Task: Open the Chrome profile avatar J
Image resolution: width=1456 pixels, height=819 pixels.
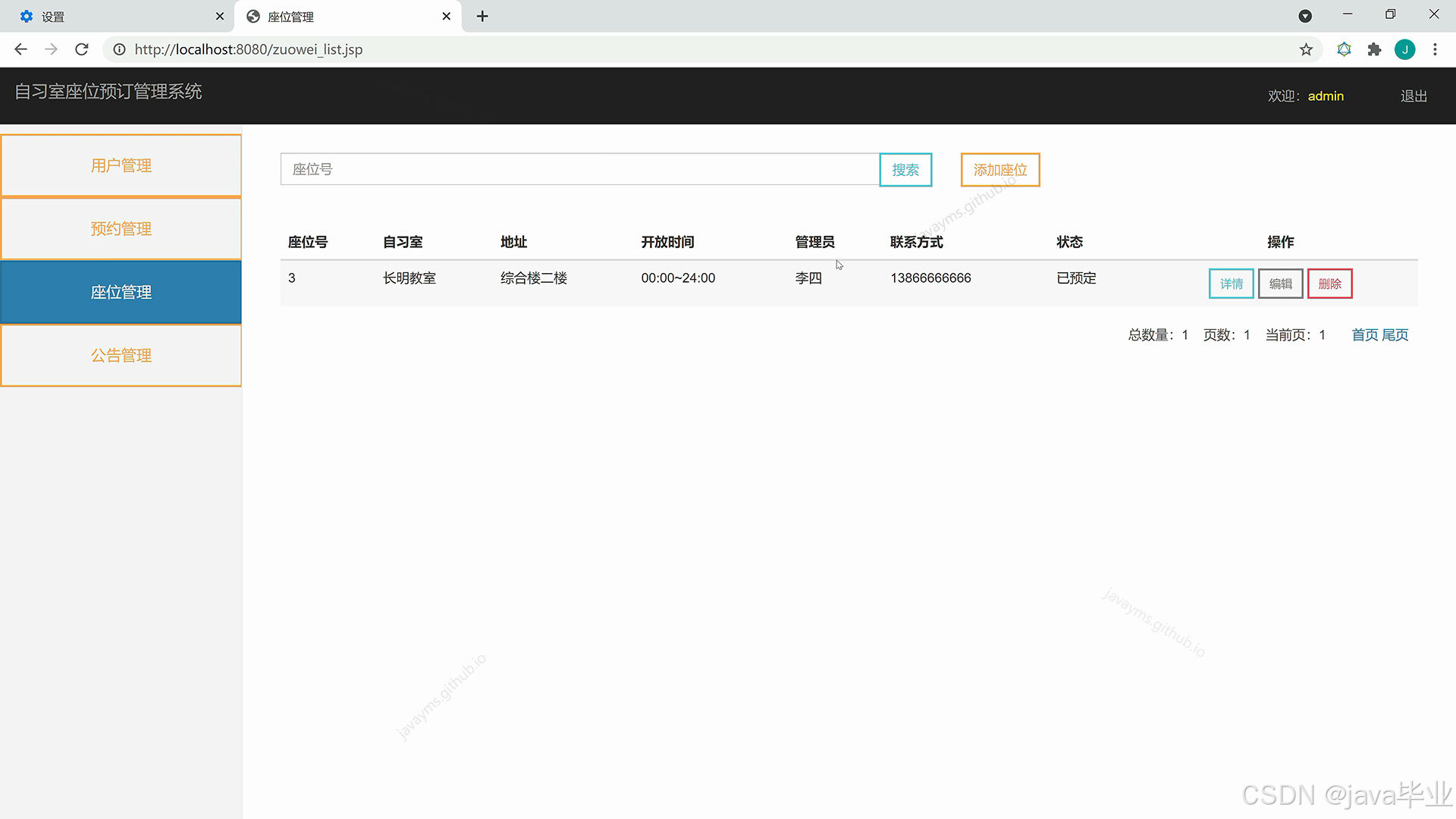Action: (x=1405, y=49)
